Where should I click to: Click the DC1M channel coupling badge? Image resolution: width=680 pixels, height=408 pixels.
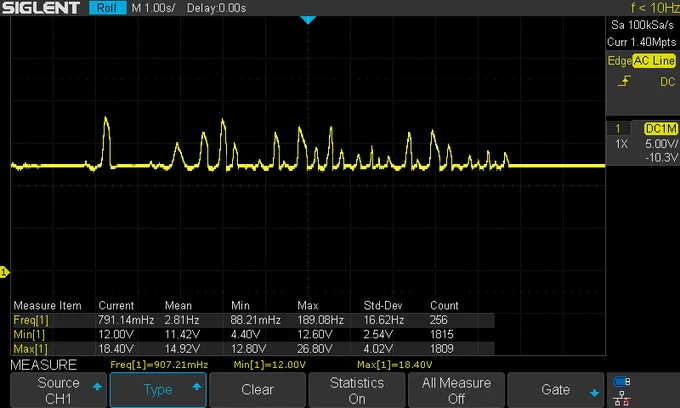click(x=661, y=129)
